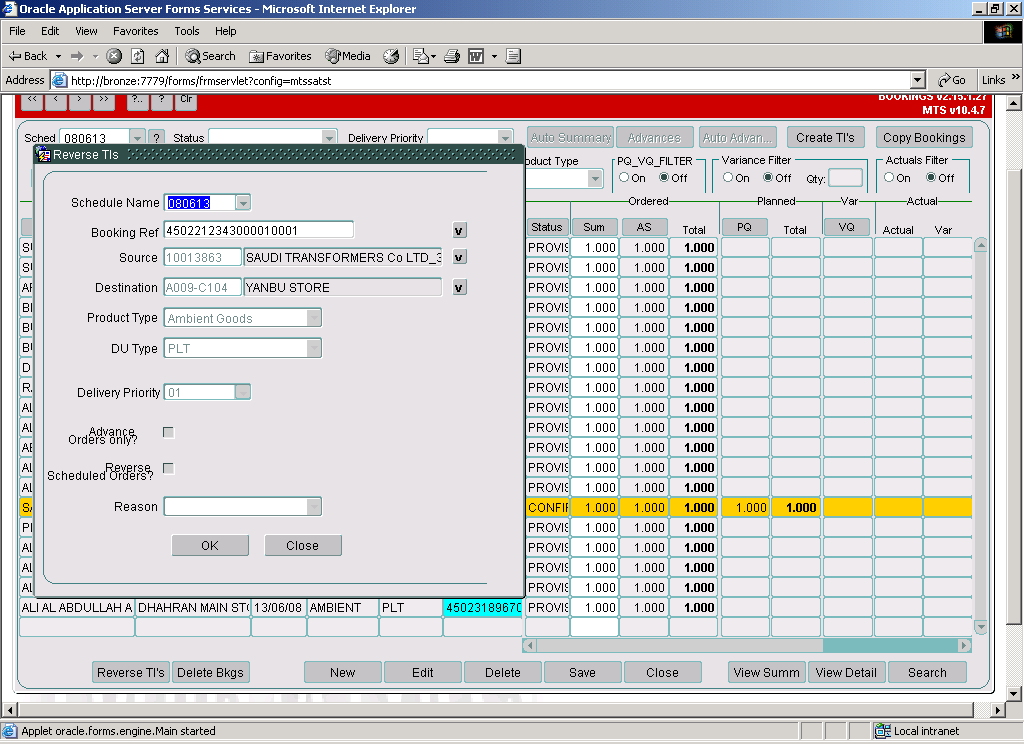Open the Media toolbar button
Screen dimensions: 1024x744
tap(349, 56)
